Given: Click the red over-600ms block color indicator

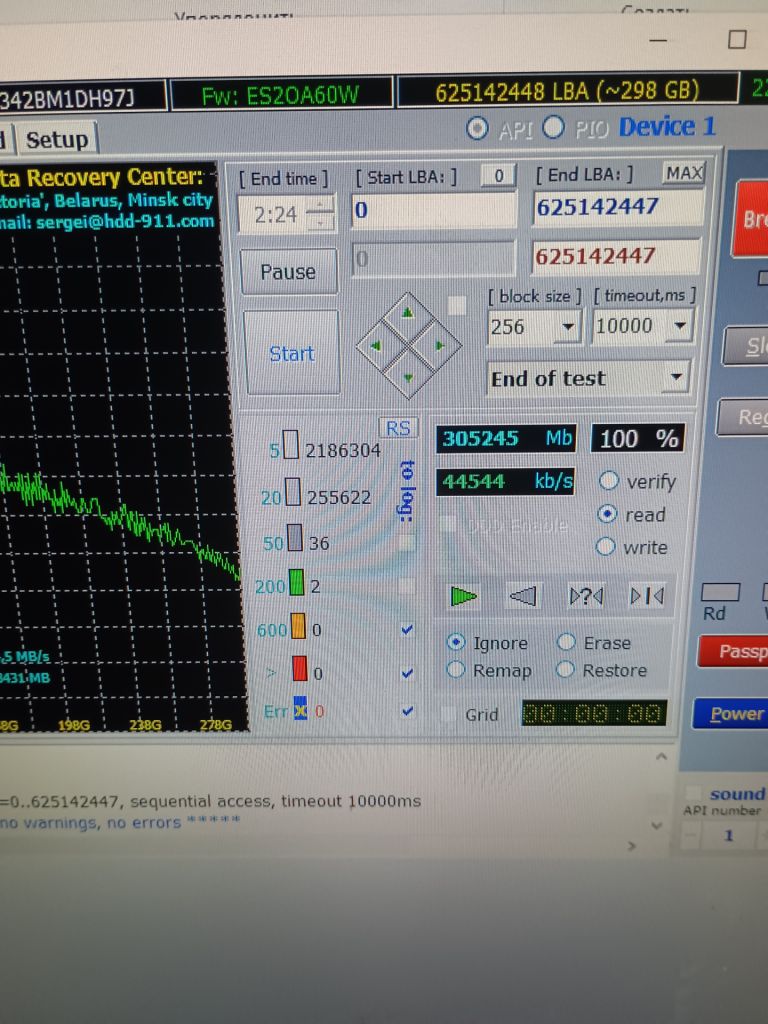Looking at the screenshot, I should click(x=300, y=669).
